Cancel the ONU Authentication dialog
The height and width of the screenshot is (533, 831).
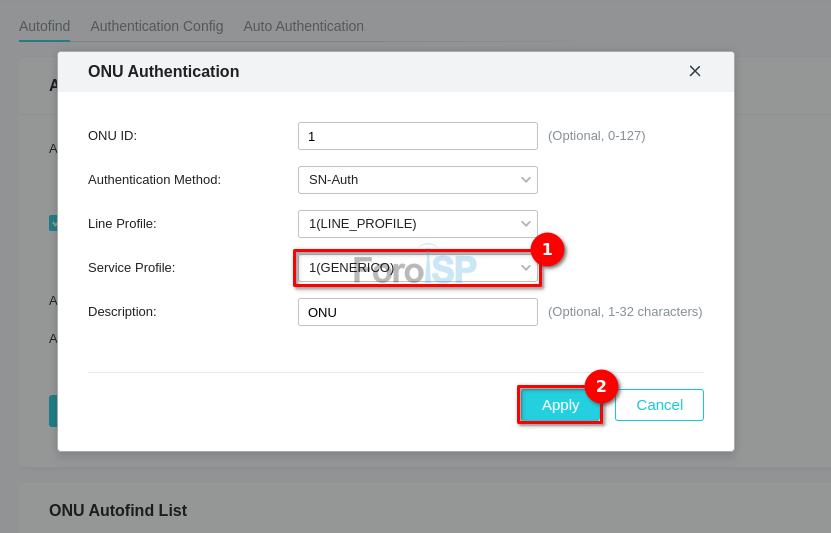coord(659,405)
